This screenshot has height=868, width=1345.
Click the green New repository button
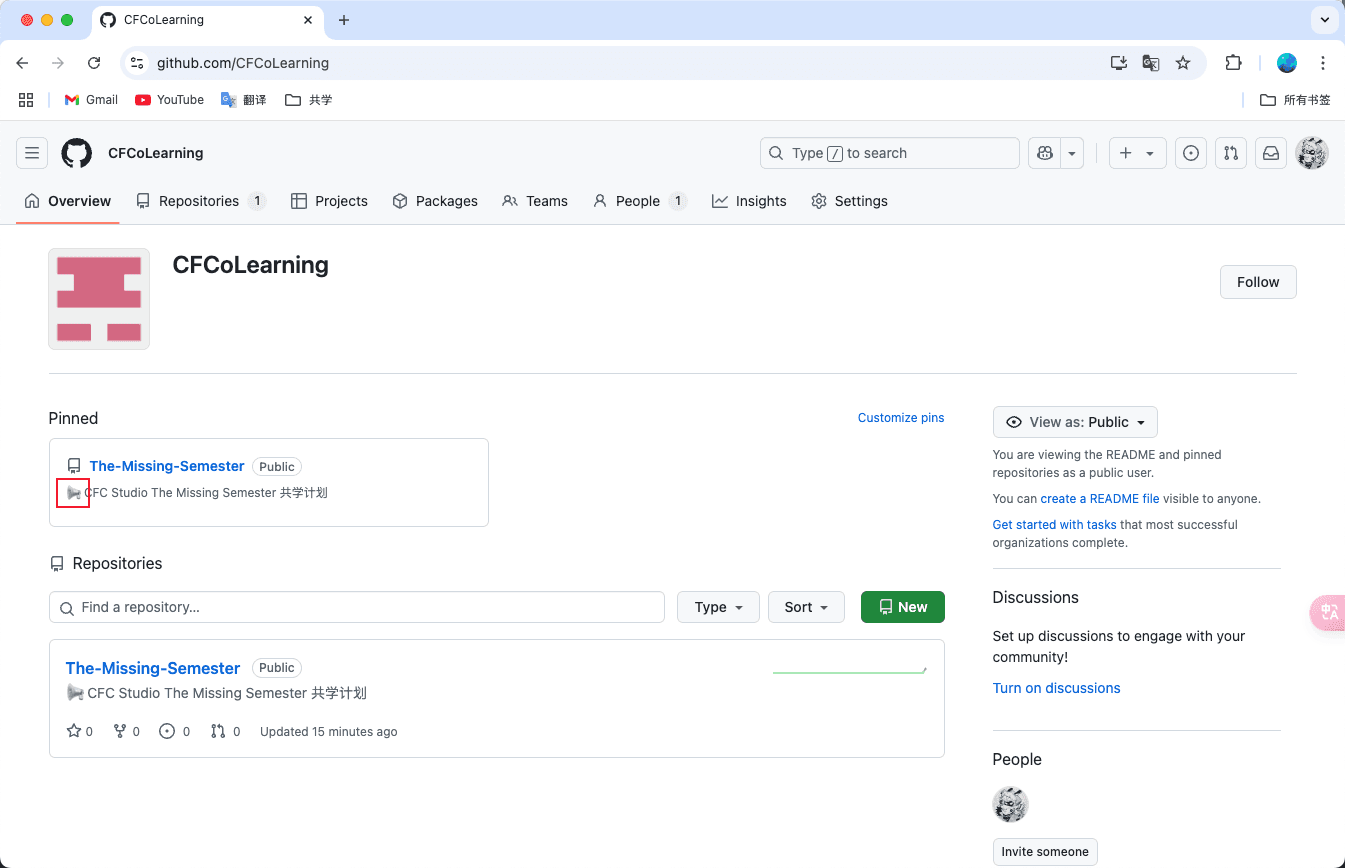point(902,607)
